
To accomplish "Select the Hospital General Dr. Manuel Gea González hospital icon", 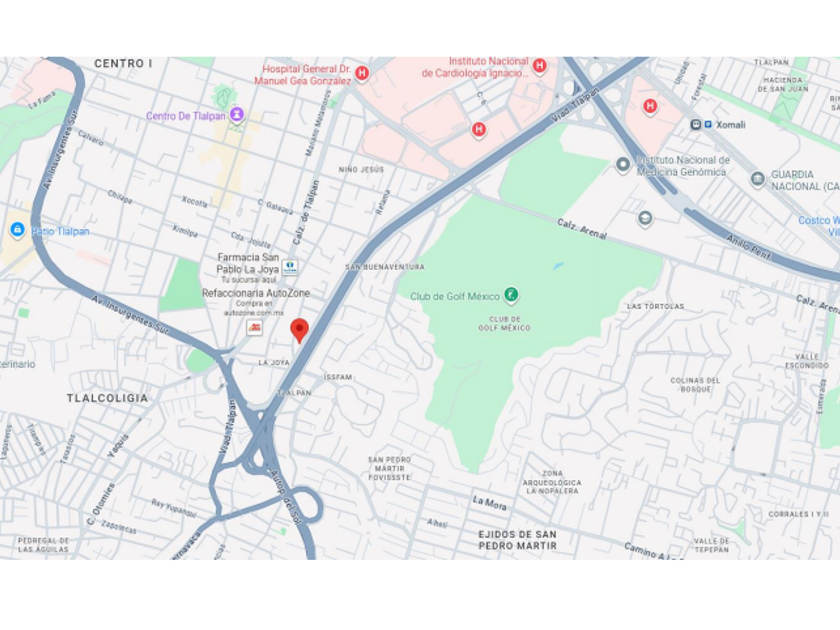I will (362, 73).
